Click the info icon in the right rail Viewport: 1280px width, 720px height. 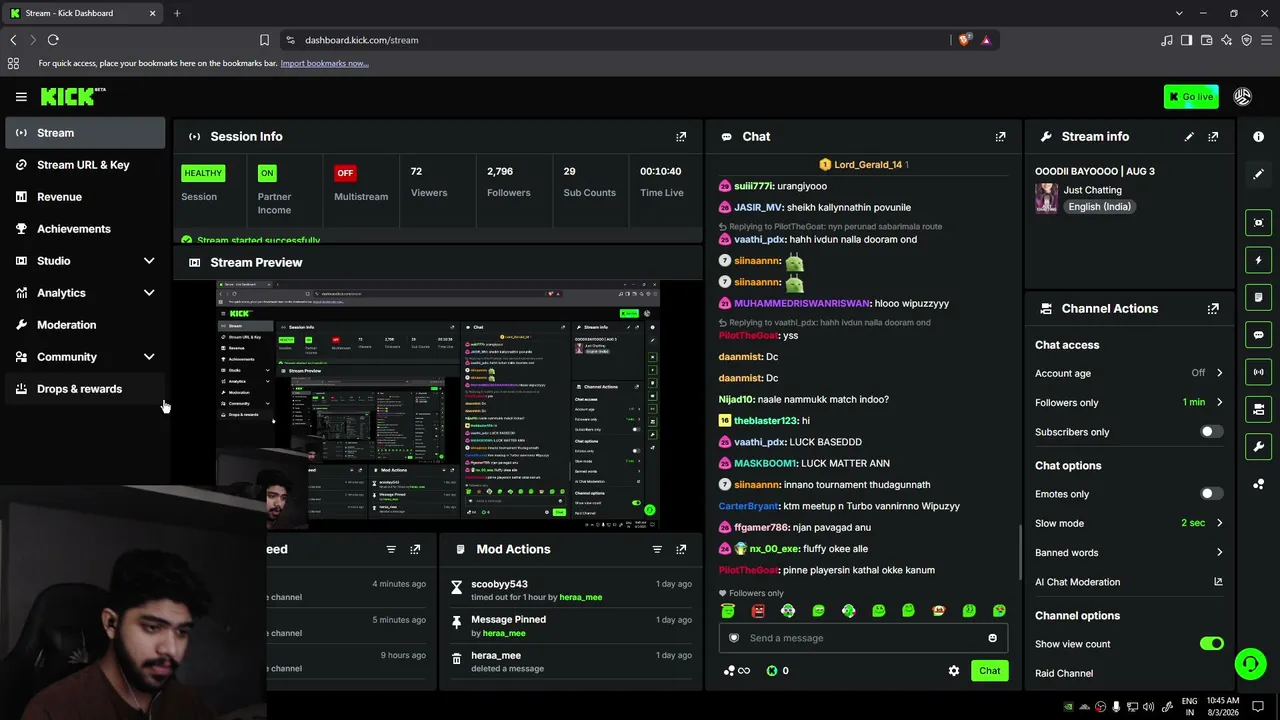pos(1258,137)
